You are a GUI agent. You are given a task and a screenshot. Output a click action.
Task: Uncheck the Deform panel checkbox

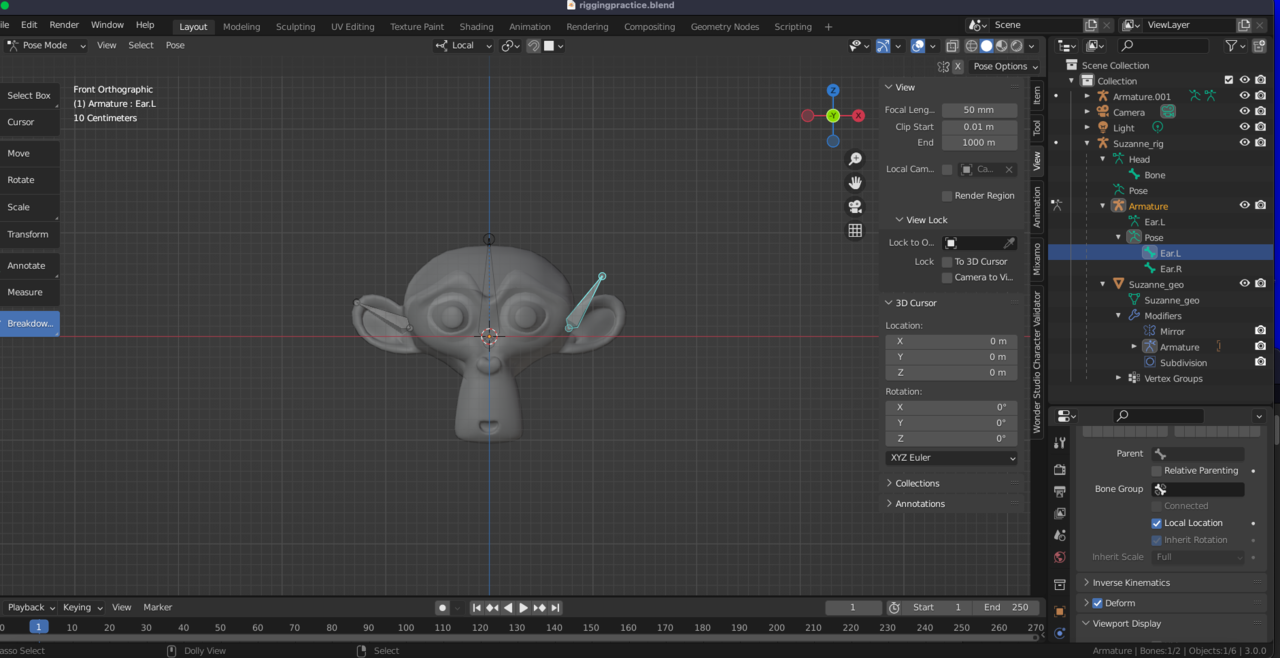click(1097, 603)
